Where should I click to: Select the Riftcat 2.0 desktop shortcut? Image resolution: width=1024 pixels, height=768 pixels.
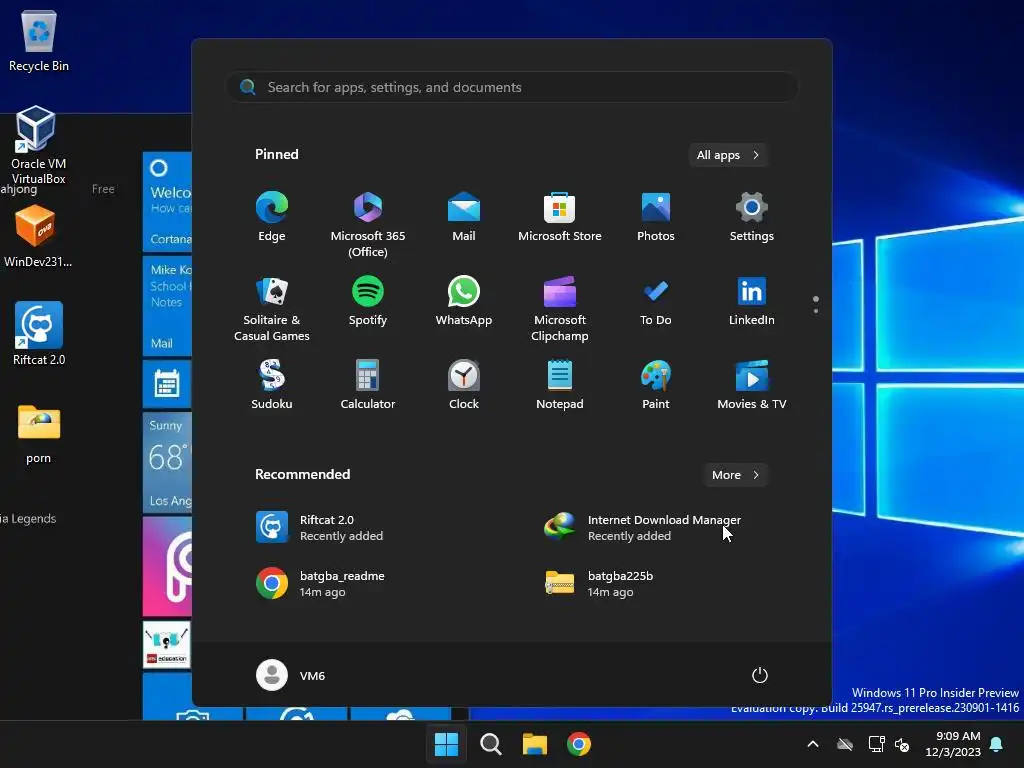[x=39, y=334]
